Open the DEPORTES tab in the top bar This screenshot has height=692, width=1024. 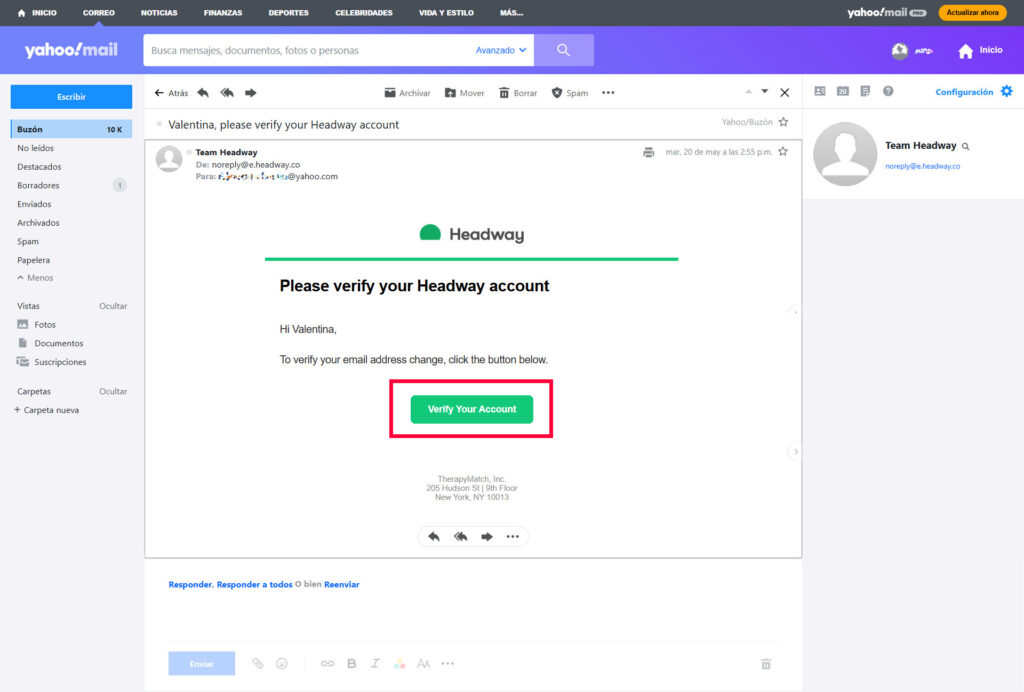(x=289, y=12)
